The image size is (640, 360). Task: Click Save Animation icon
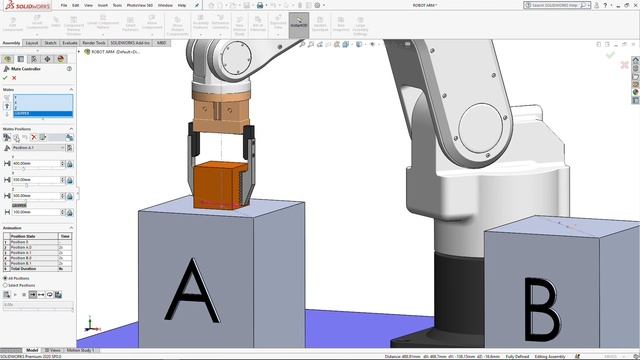coord(58,294)
